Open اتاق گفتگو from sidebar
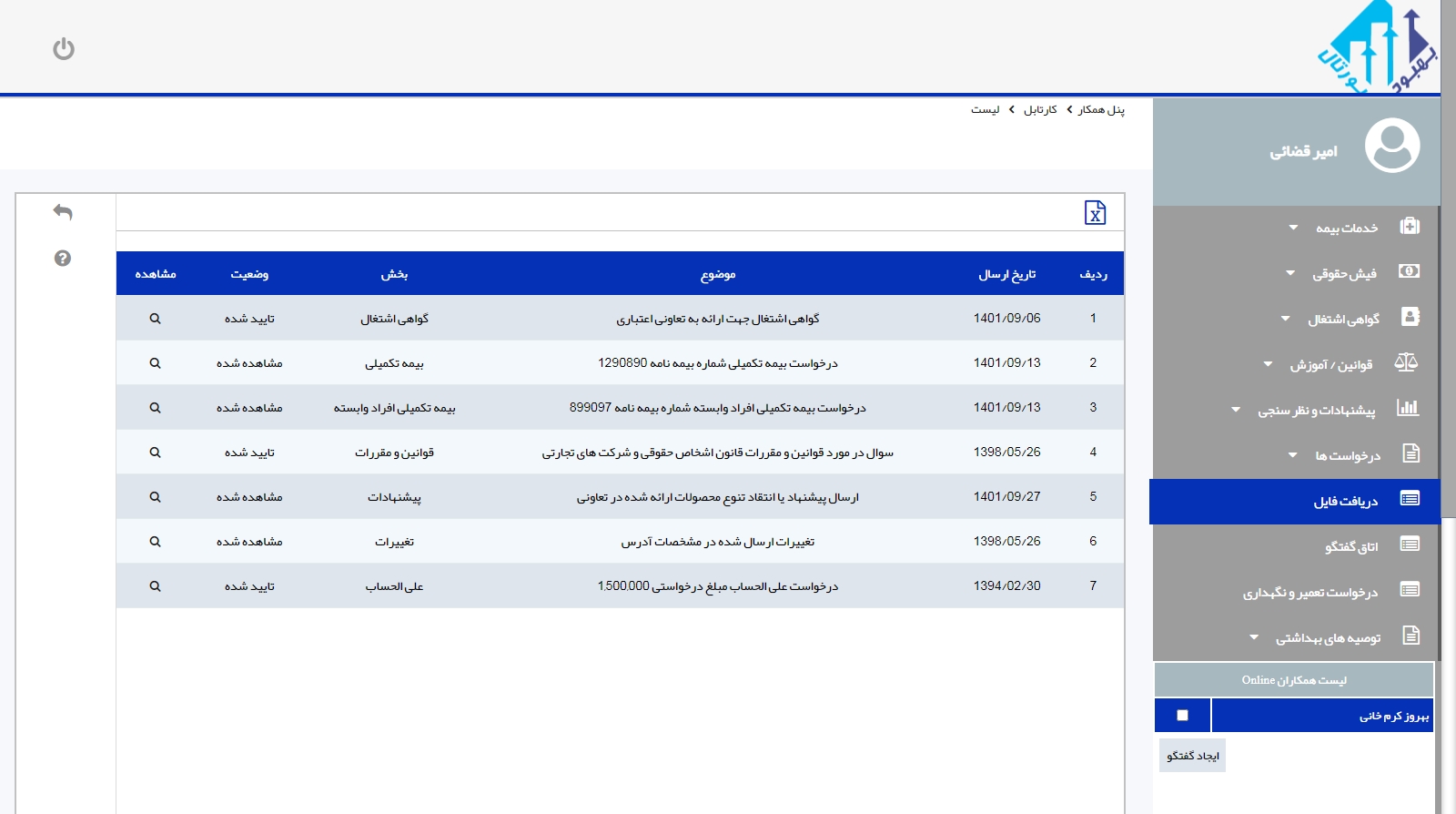 [x=1351, y=546]
